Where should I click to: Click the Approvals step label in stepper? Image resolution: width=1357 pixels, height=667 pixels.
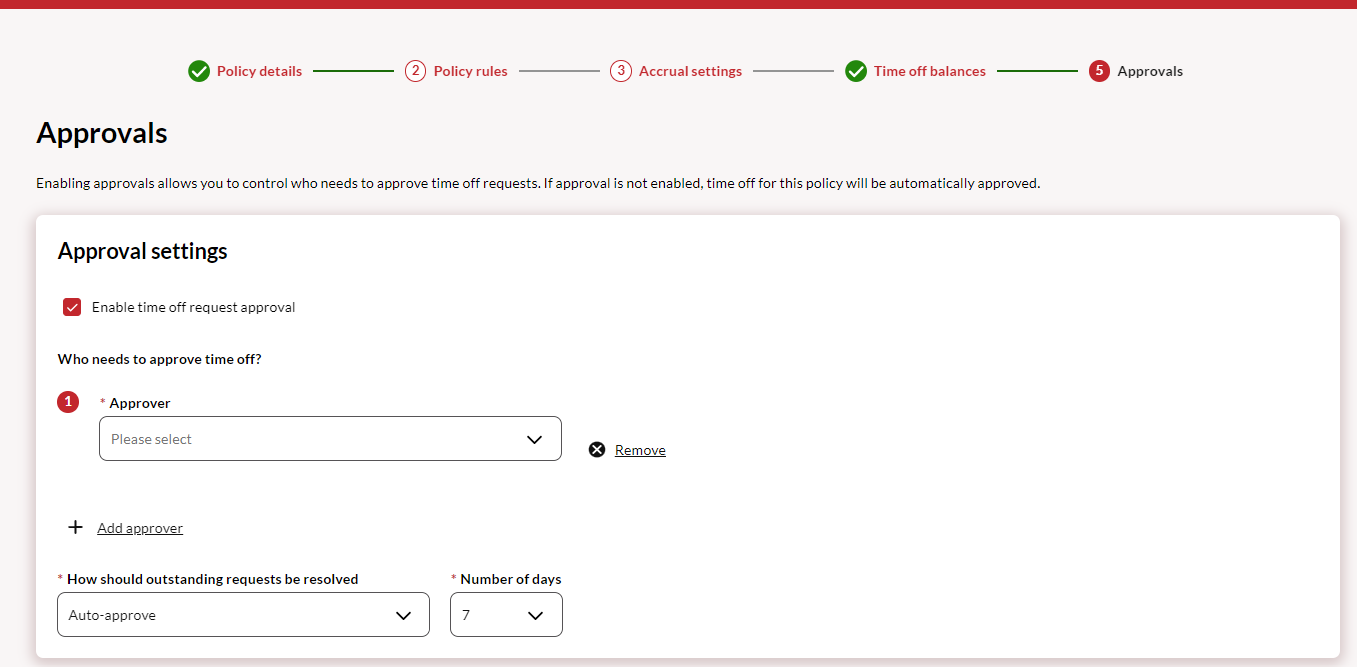pyautogui.click(x=1150, y=71)
